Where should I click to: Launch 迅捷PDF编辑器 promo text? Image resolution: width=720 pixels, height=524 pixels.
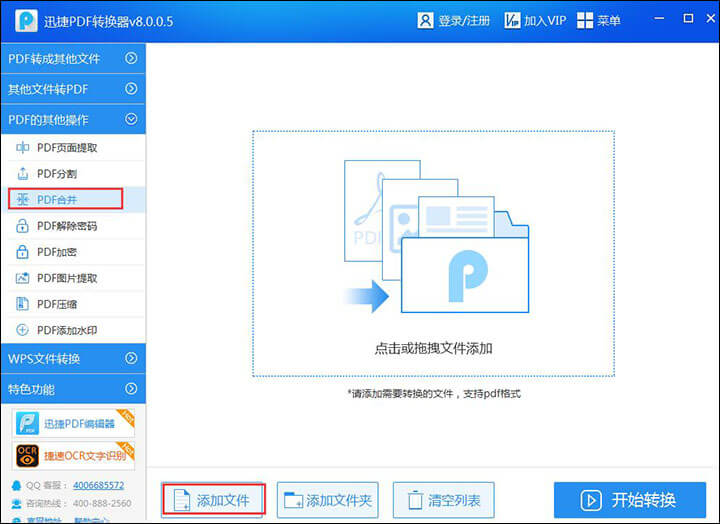(x=79, y=423)
